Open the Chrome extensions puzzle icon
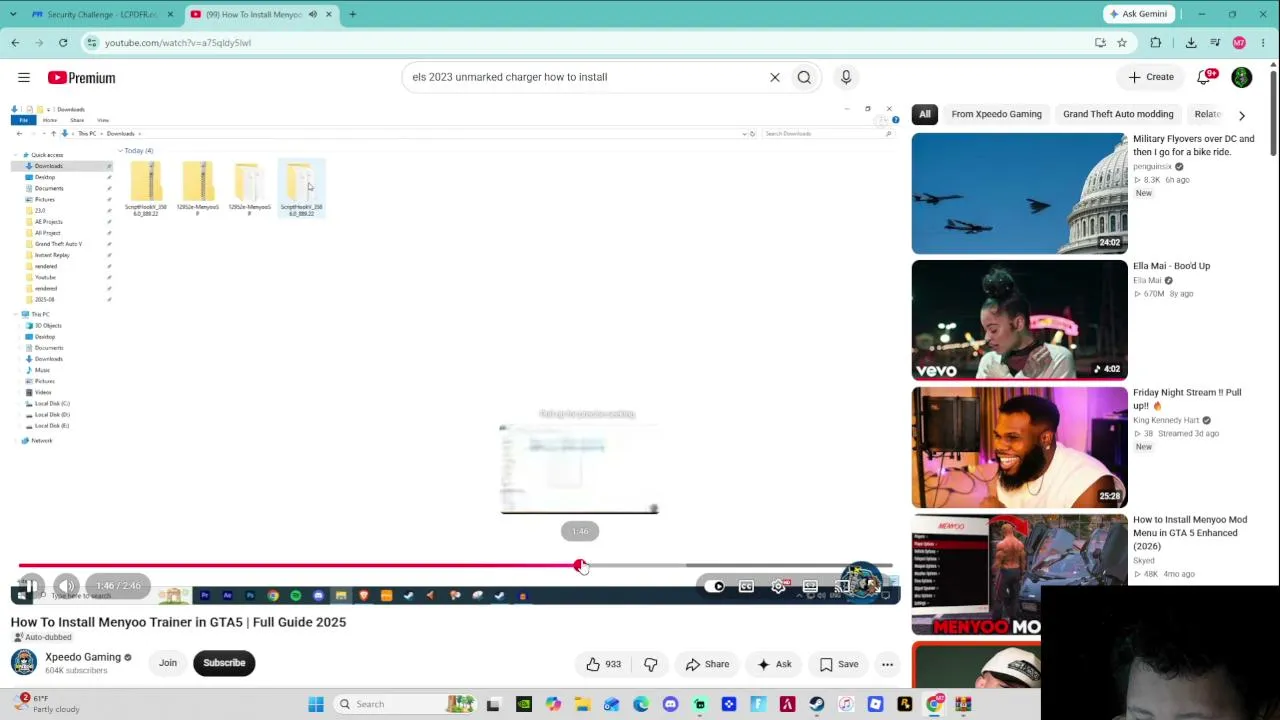 coord(1156,43)
